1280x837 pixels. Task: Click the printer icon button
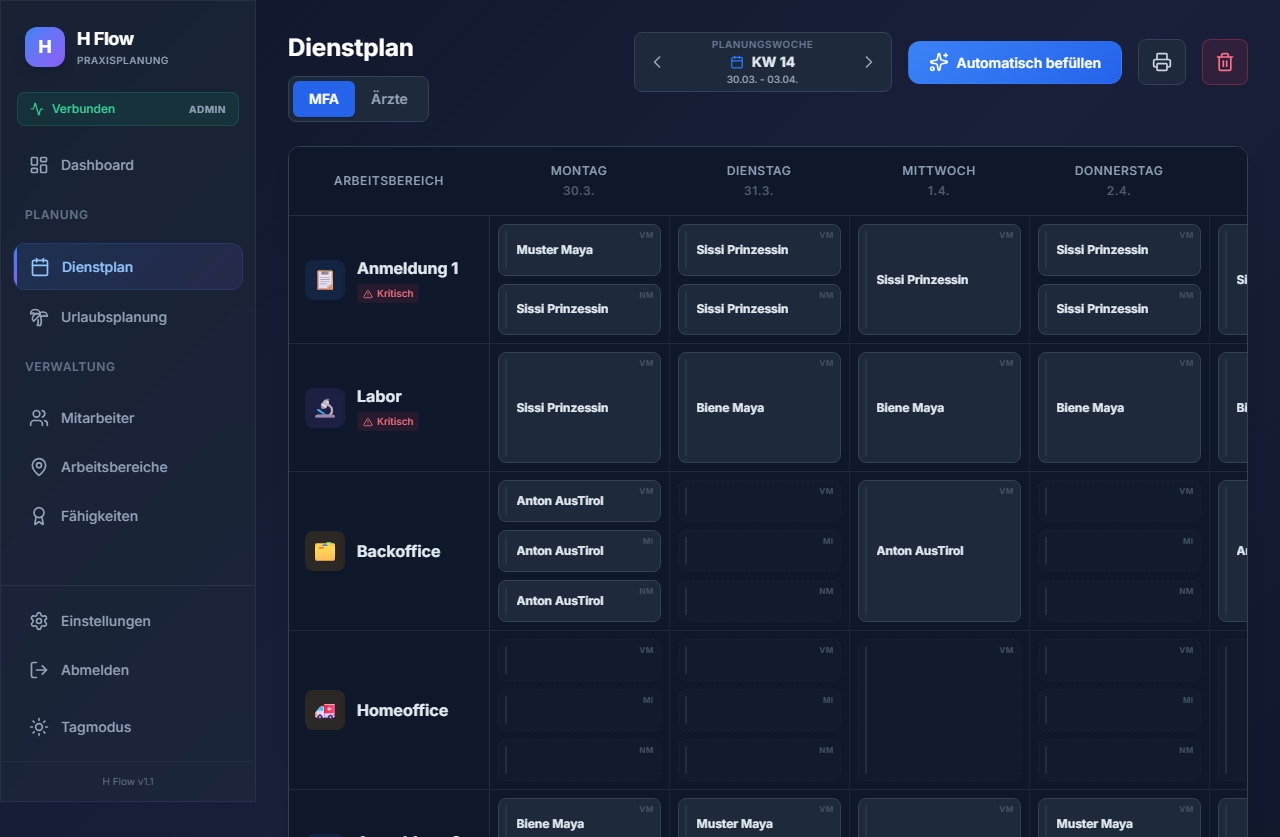pyautogui.click(x=1161, y=62)
